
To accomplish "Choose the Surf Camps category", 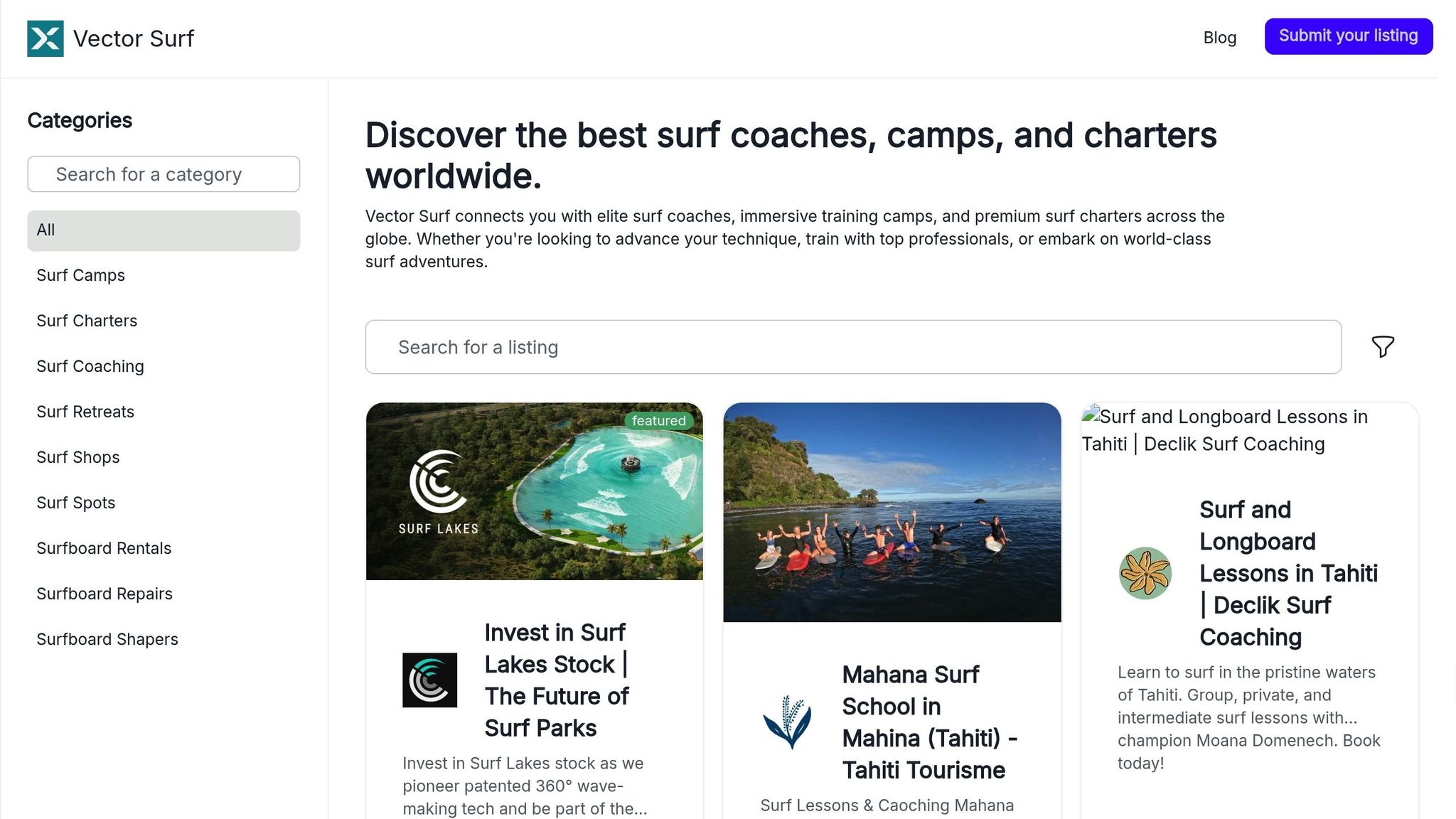I will pos(80,276).
